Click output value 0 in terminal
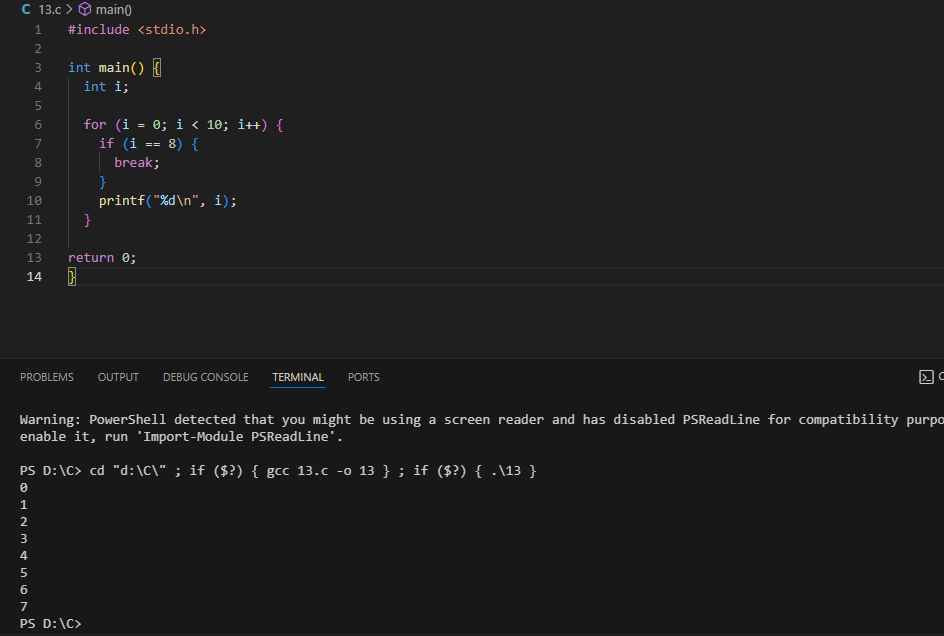 pyautogui.click(x=23, y=488)
